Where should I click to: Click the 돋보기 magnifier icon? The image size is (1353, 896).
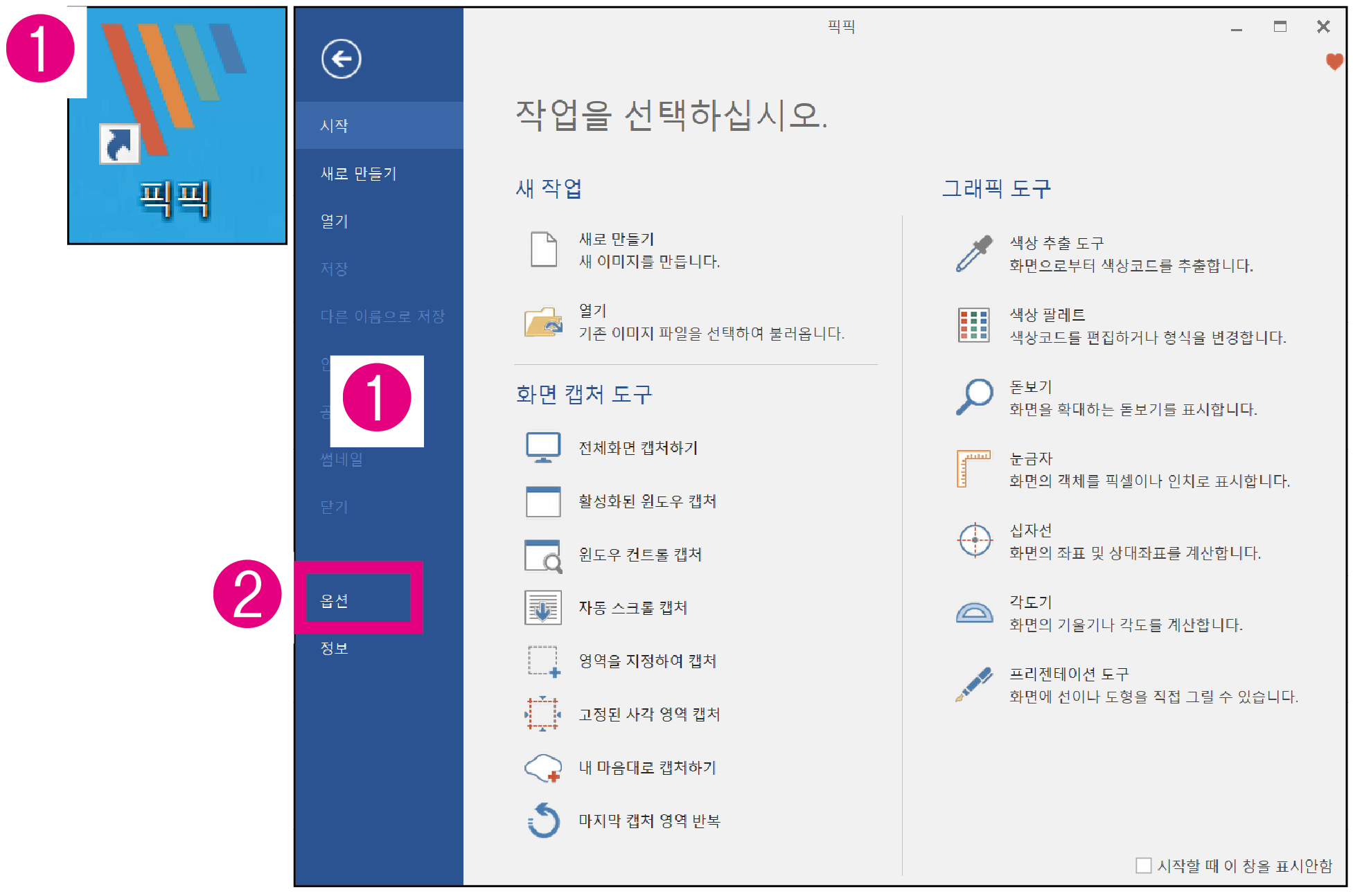pos(974,397)
